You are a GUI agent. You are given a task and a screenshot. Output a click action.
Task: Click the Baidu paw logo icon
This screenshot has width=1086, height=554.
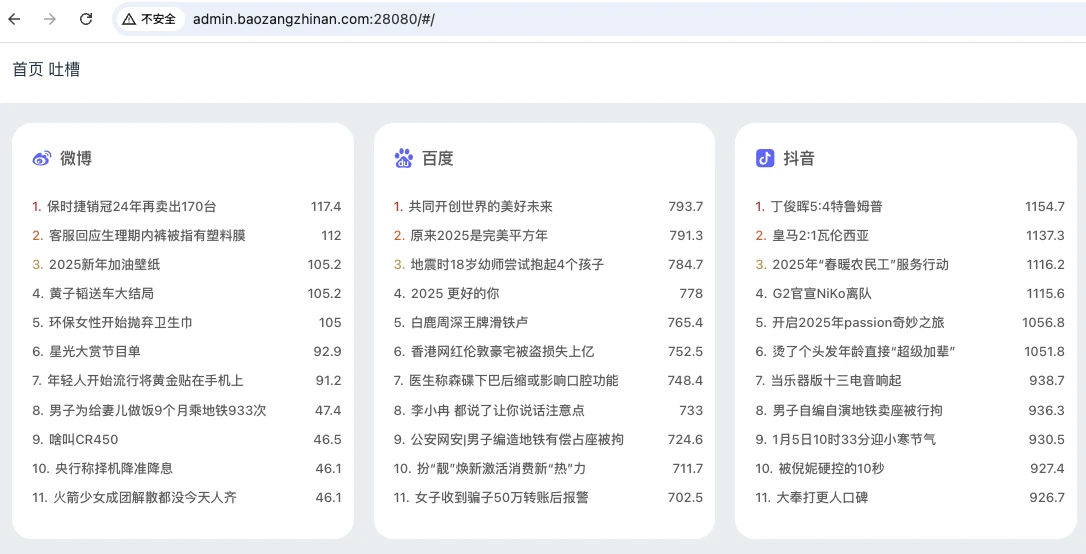pos(403,159)
